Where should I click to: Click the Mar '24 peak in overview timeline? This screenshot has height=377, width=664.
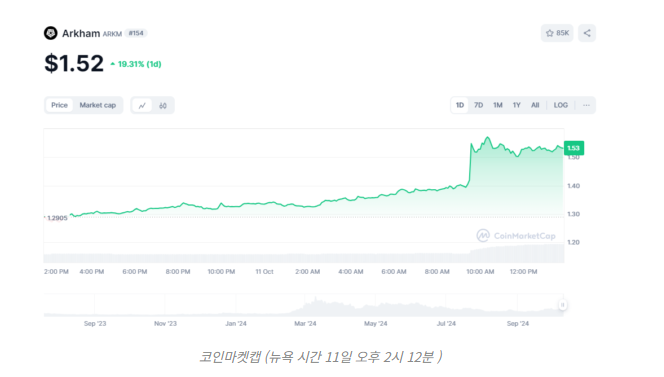315,302
